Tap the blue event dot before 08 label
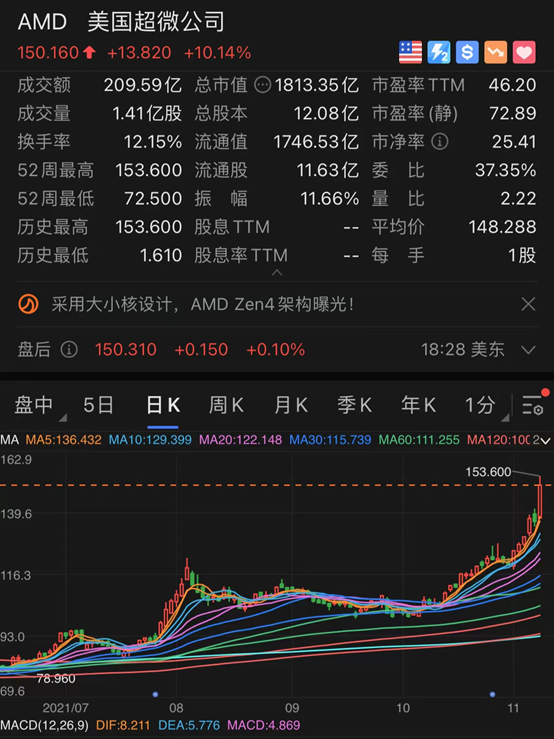 click(156, 694)
